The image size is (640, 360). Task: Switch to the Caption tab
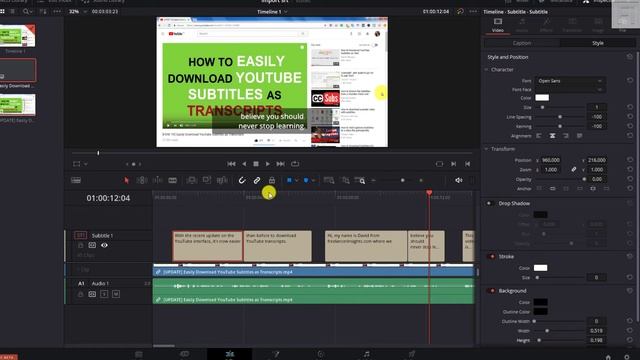522,43
